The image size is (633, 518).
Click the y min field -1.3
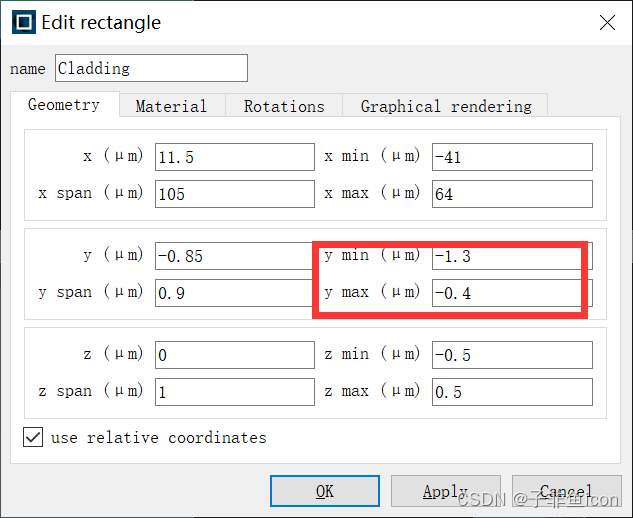click(x=512, y=256)
